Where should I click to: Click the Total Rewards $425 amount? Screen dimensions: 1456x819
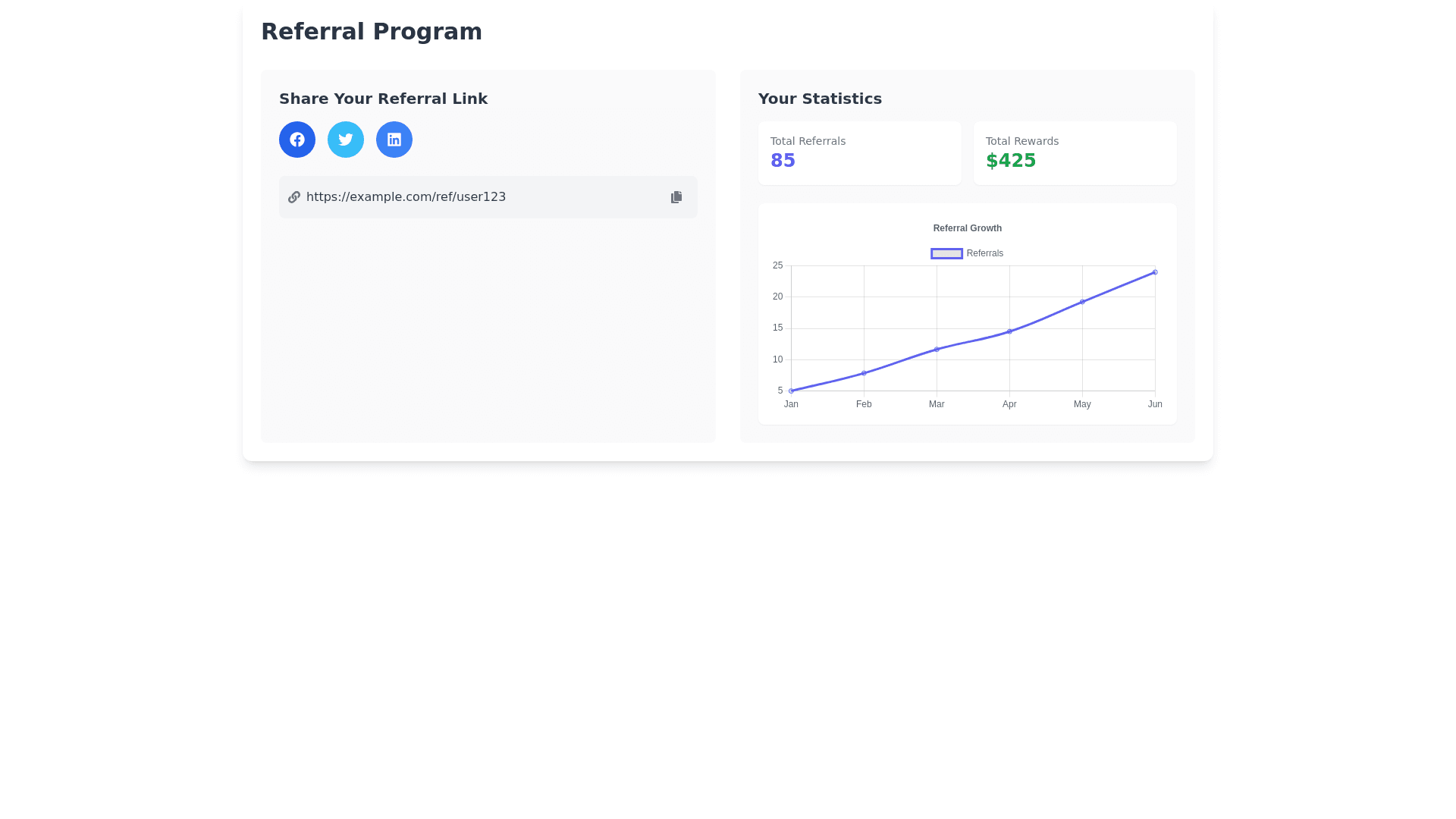click(1010, 161)
